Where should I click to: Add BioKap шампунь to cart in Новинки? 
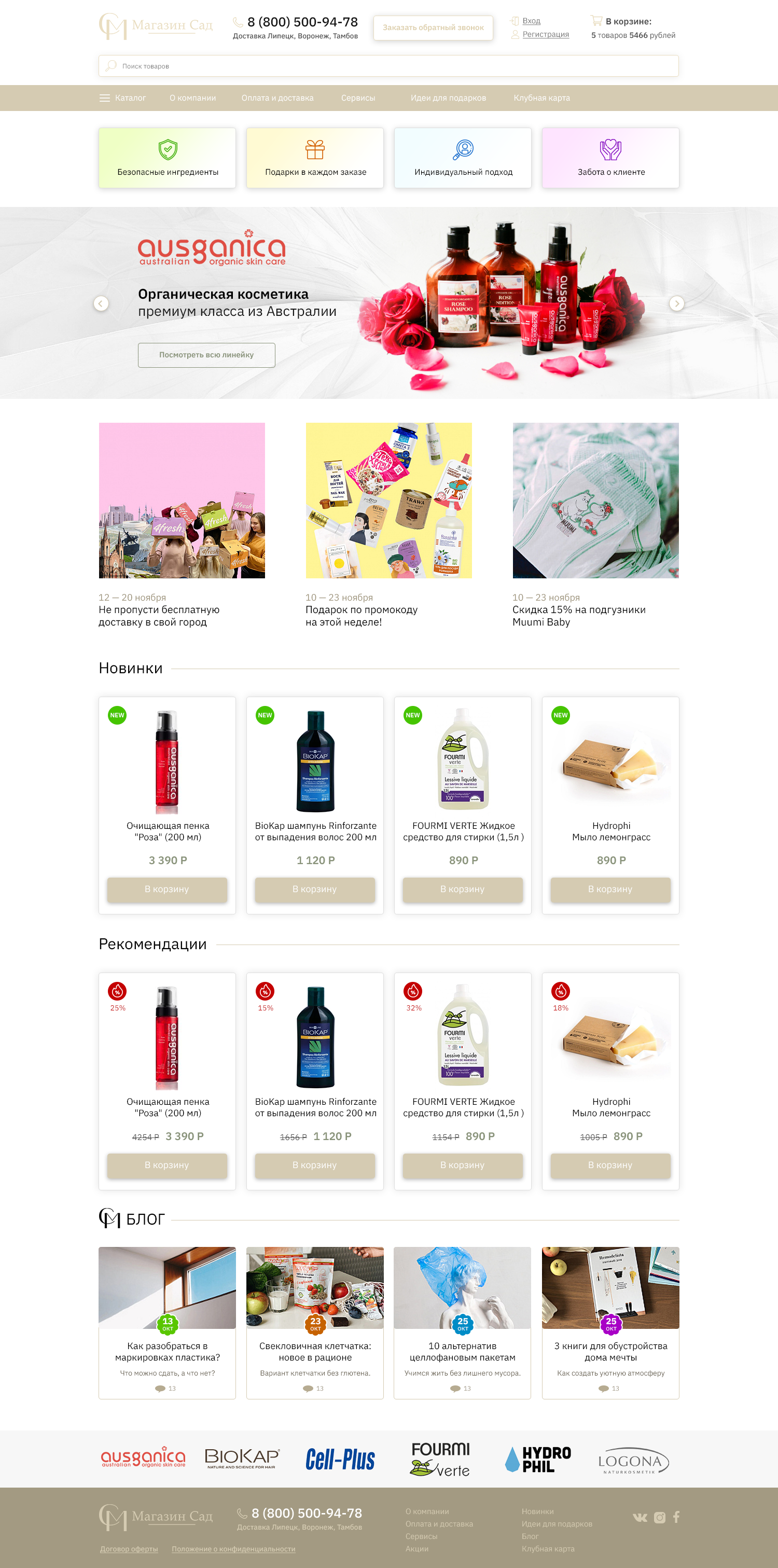tap(315, 889)
